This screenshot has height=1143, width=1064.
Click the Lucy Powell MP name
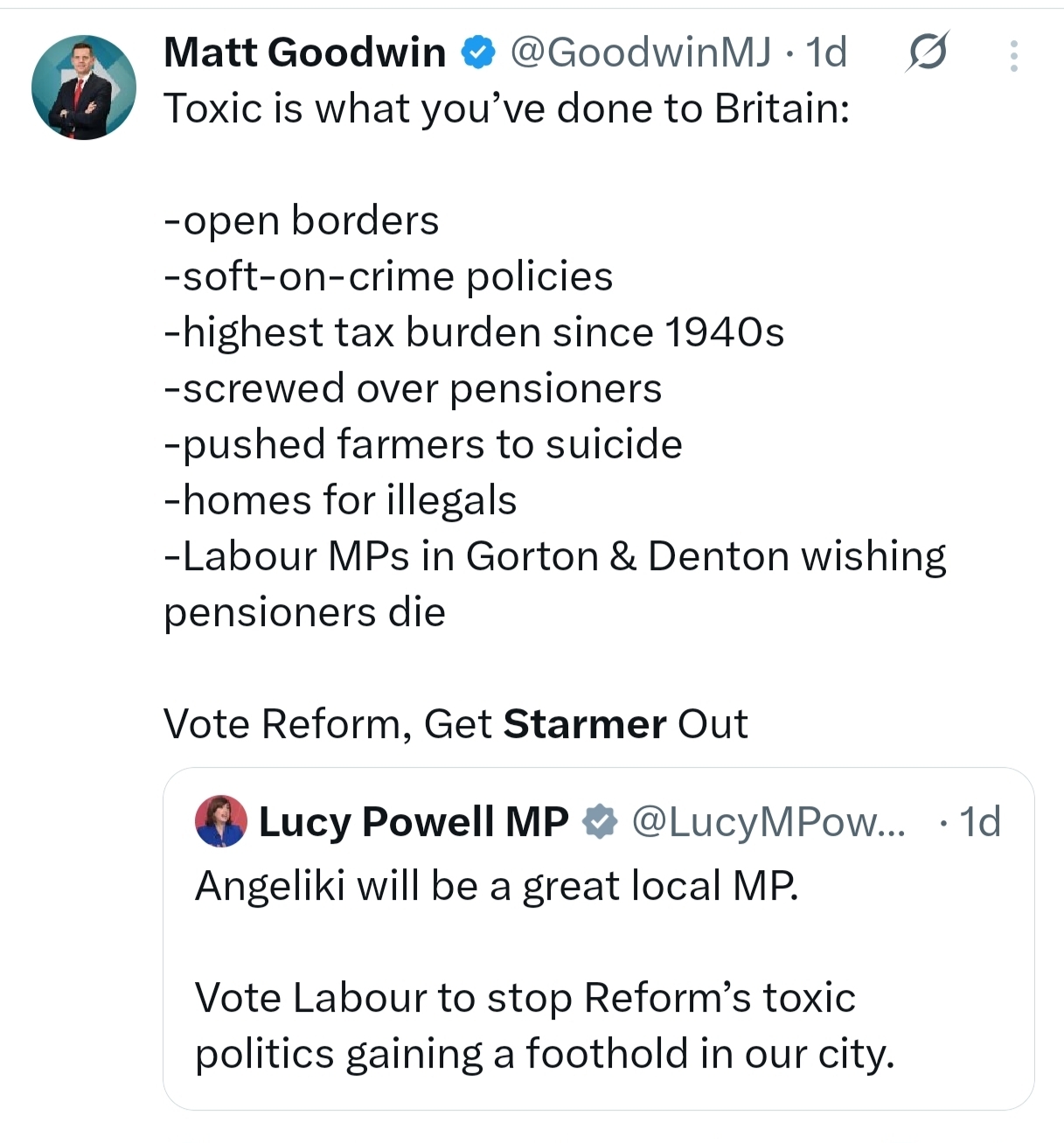tap(414, 821)
